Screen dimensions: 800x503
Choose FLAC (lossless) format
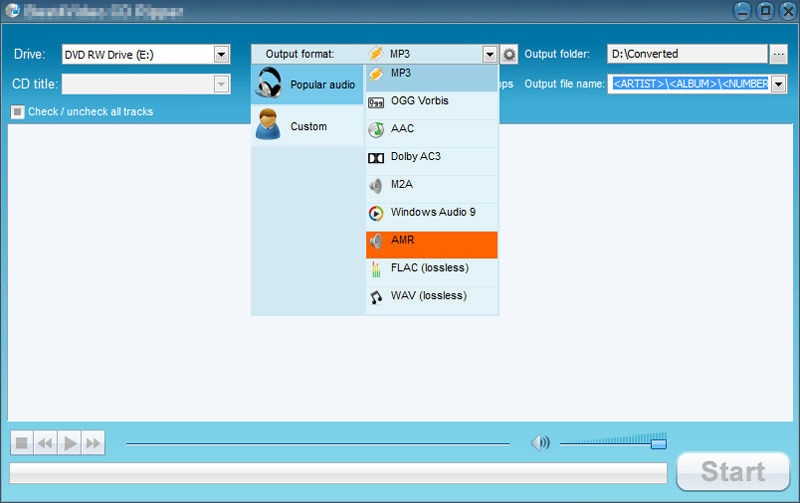[x=431, y=270]
